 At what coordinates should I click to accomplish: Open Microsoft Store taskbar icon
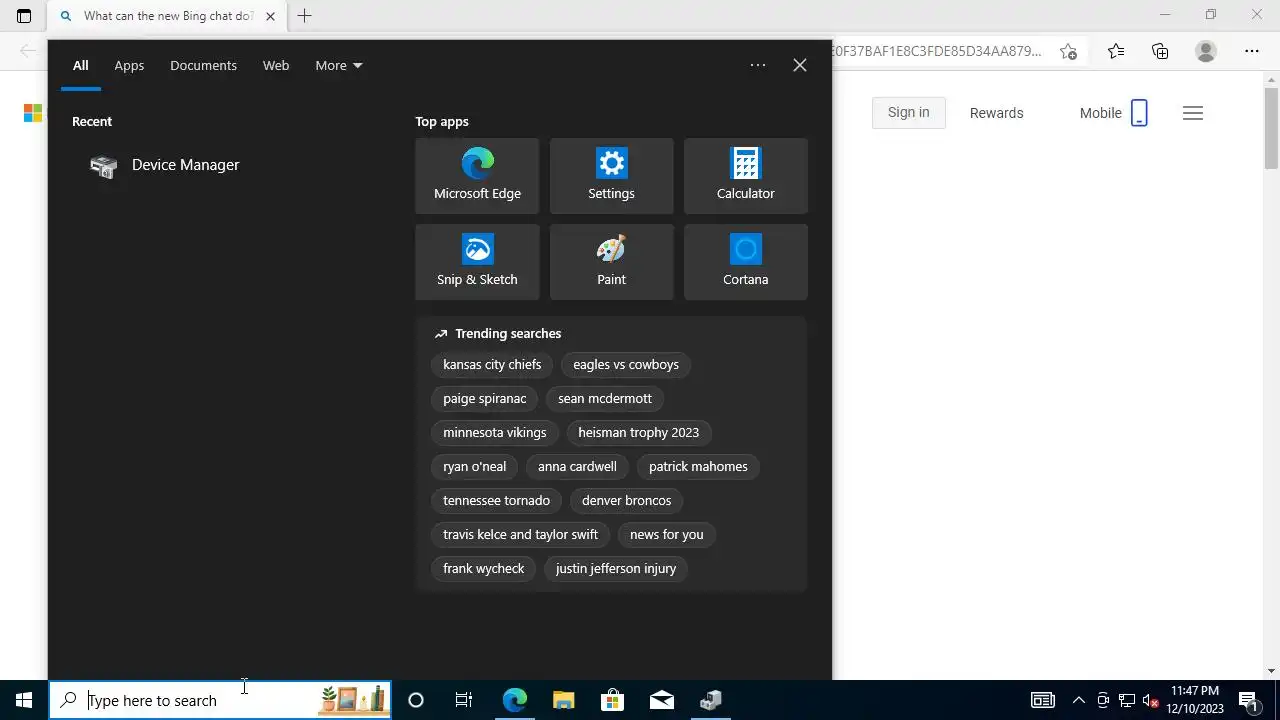612,700
